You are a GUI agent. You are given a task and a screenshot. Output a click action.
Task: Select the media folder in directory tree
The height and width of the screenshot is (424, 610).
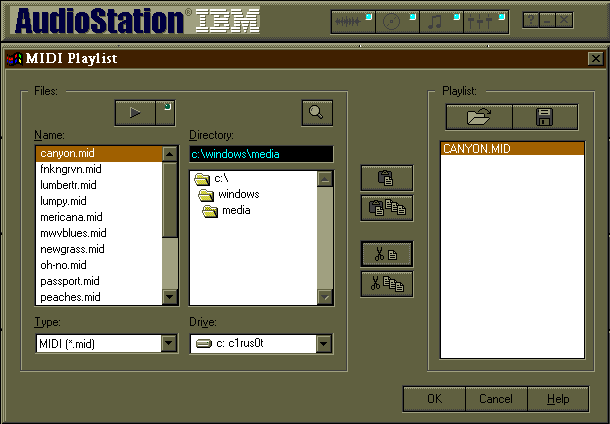coord(236,210)
